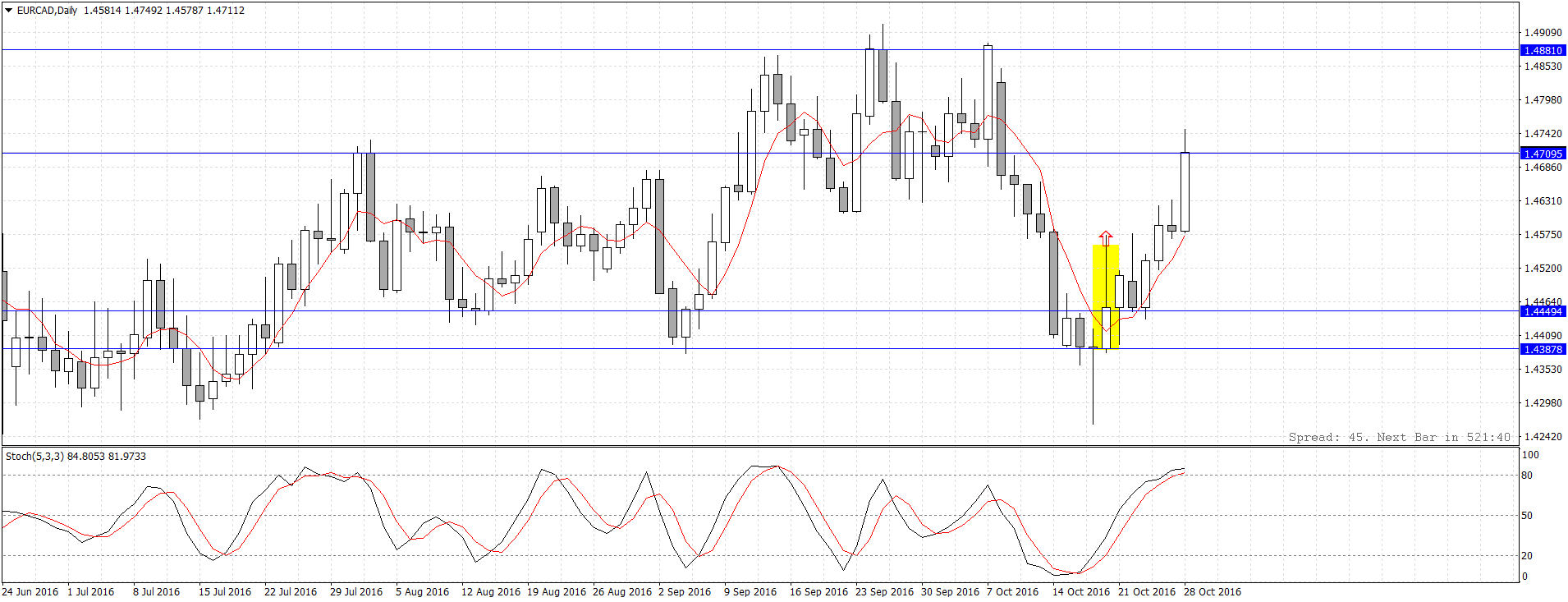Click the 24 Jun 2016 date label
1568x602 pixels.
pyautogui.click(x=30, y=592)
